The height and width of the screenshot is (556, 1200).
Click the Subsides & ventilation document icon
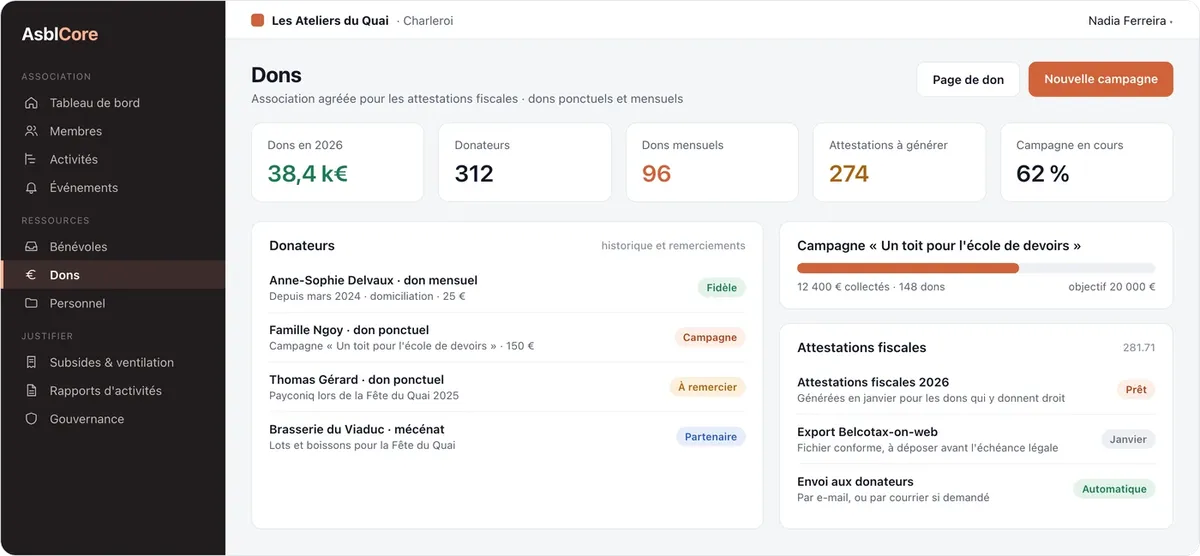click(31, 363)
